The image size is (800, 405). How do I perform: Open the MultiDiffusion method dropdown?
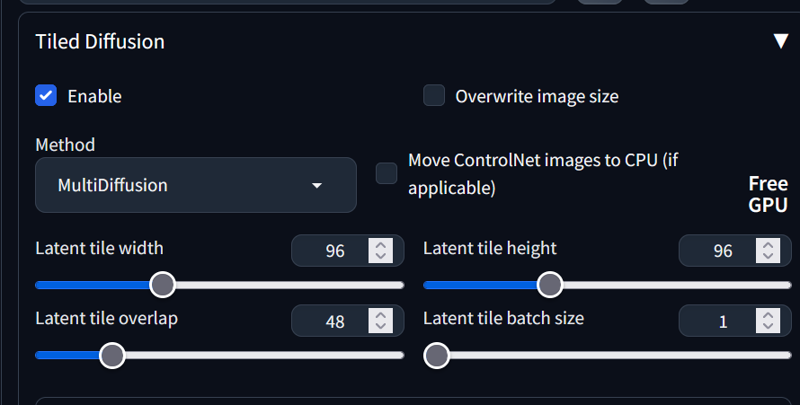click(x=195, y=185)
